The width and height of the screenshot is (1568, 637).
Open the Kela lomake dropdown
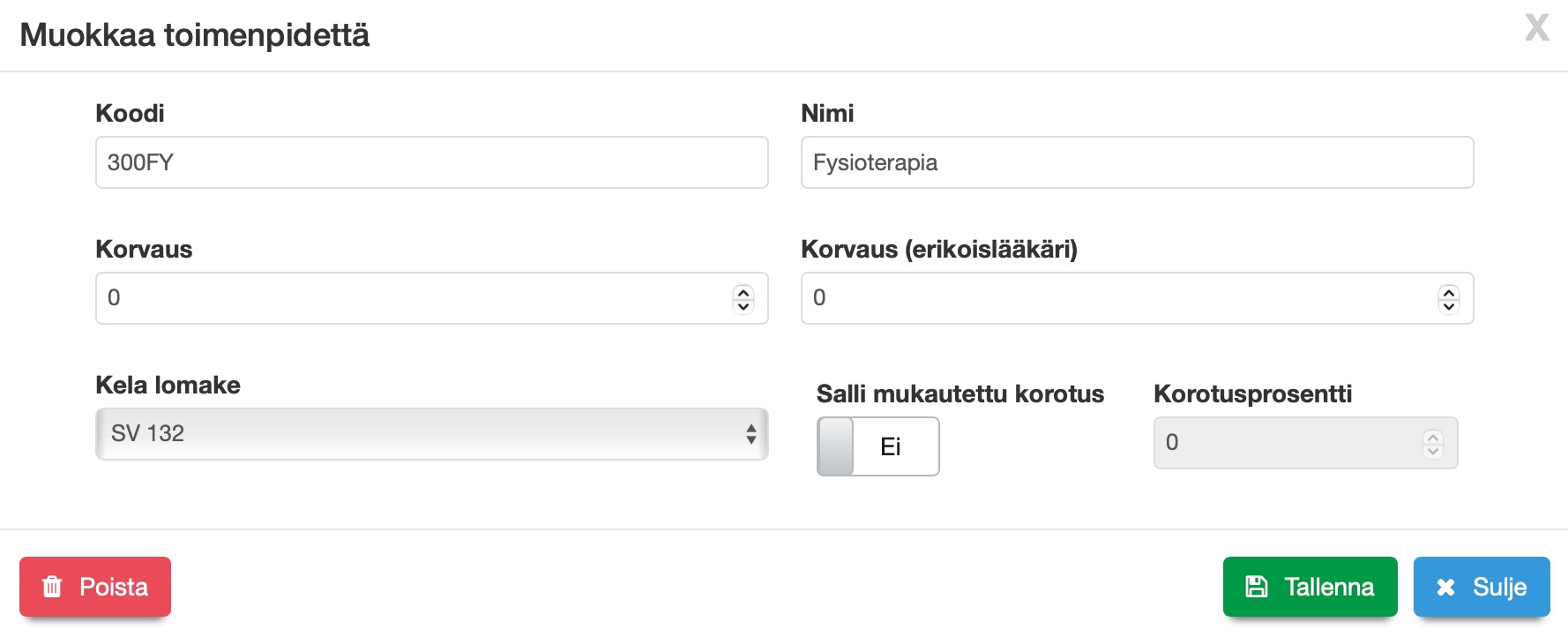pyautogui.click(x=431, y=434)
